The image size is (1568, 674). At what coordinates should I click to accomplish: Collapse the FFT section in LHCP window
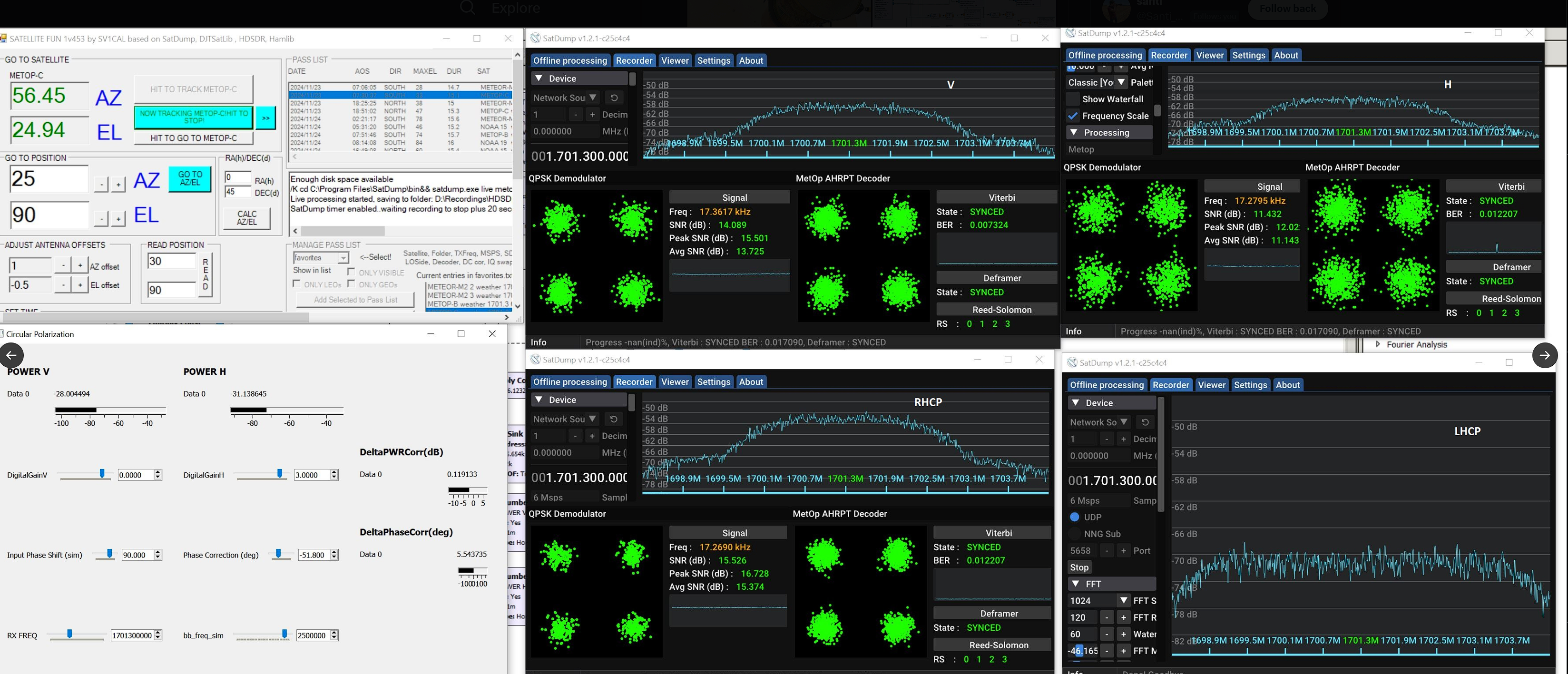click(x=1076, y=584)
